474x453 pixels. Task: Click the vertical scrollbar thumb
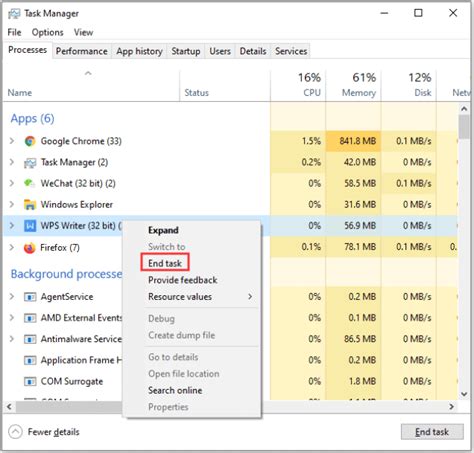pos(464,127)
